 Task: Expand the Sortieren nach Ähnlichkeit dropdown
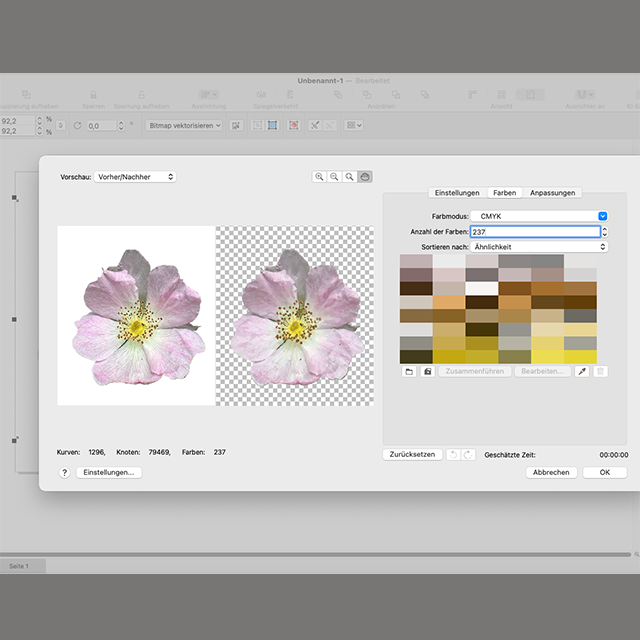[540, 246]
